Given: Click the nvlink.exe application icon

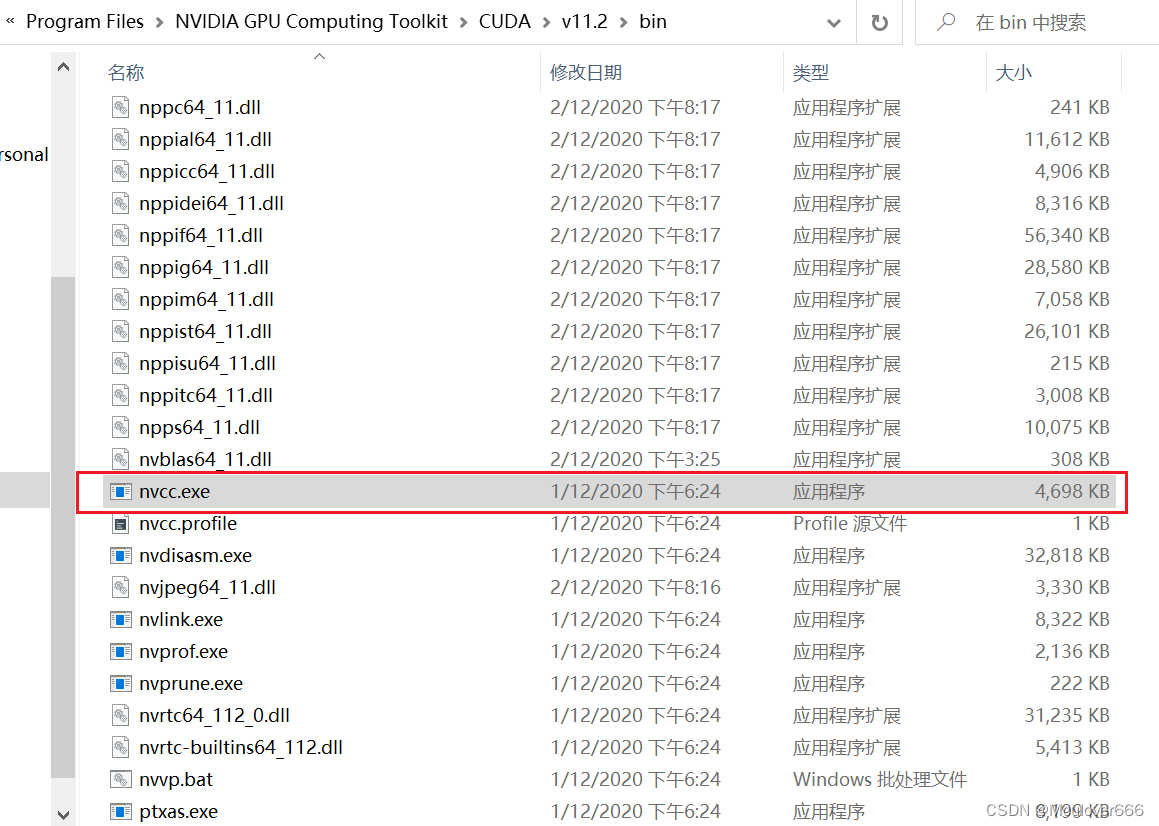Looking at the screenshot, I should 120,620.
